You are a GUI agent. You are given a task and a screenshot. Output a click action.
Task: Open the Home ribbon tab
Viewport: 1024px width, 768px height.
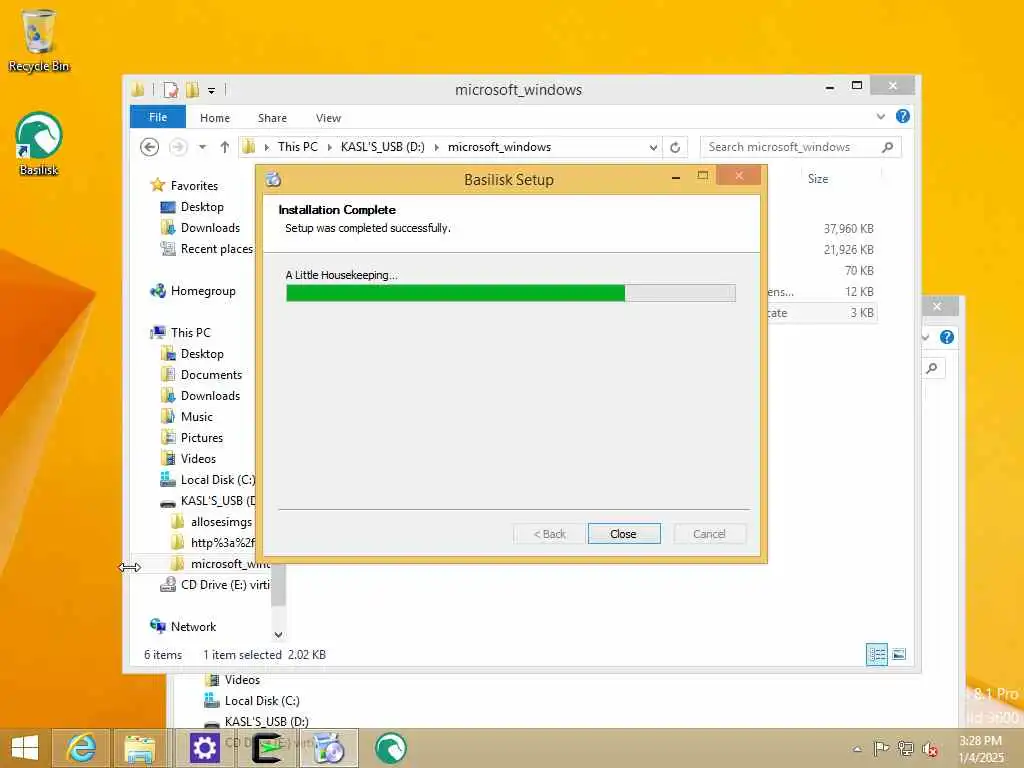215,118
